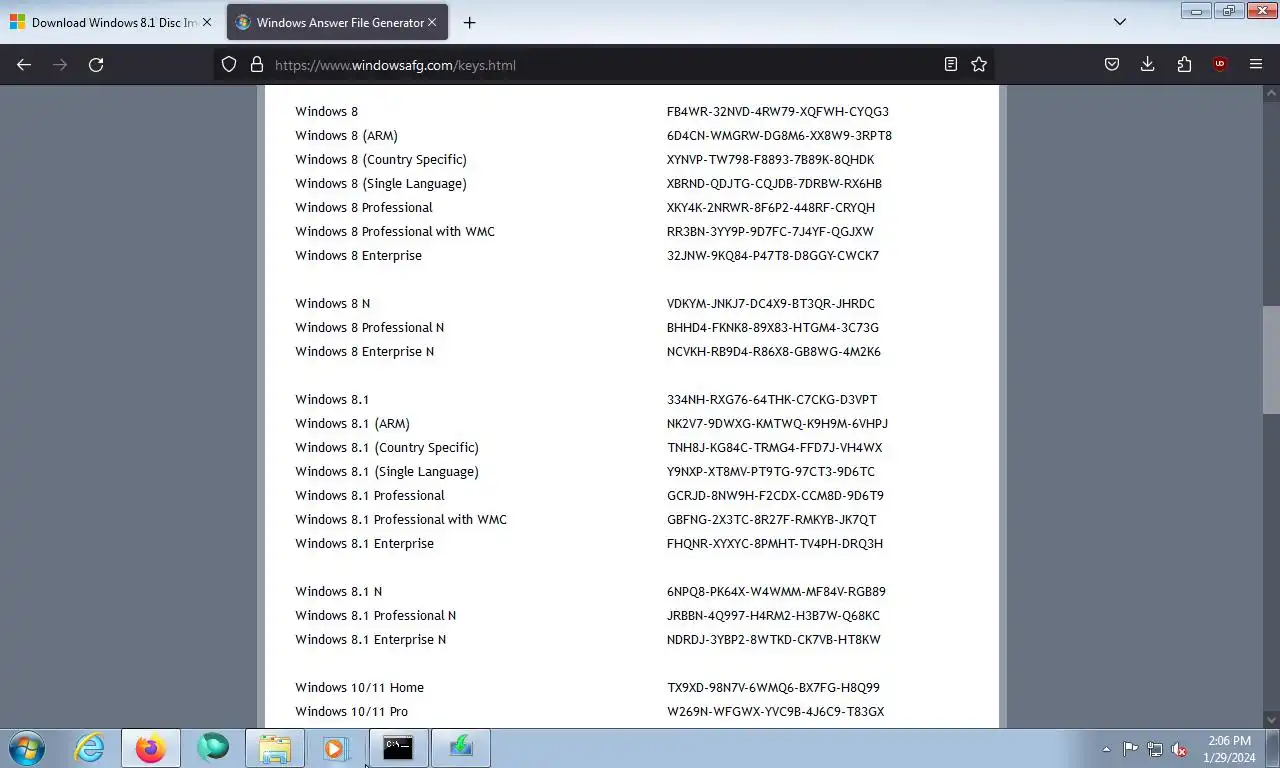The height and width of the screenshot is (768, 1280).
Task: Click the Windows 8.1 (ARM) label
Action: pos(352,423)
